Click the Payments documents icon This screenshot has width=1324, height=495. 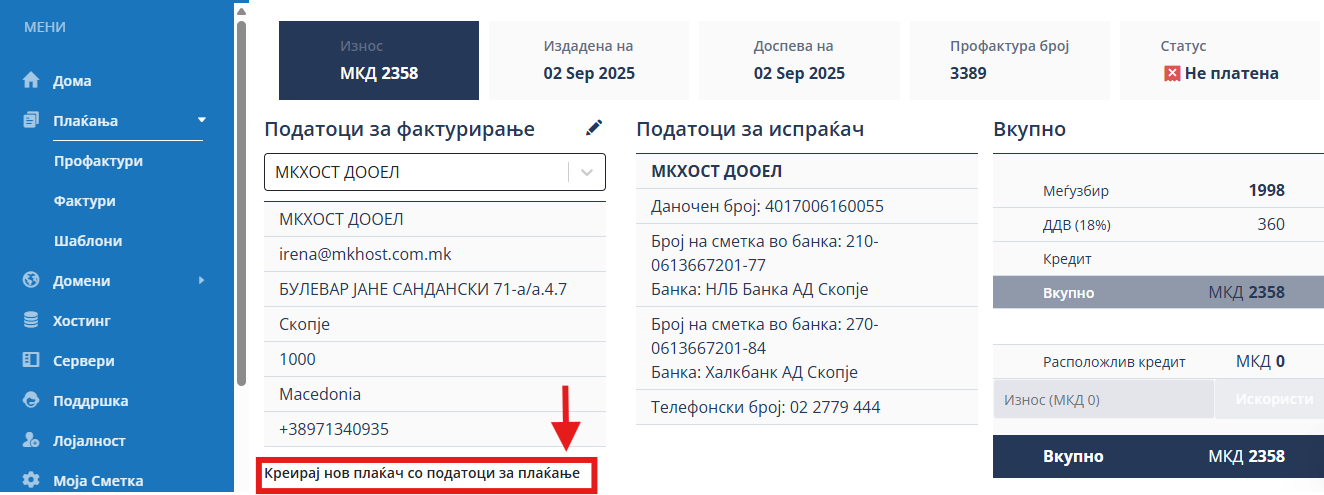click(x=31, y=121)
